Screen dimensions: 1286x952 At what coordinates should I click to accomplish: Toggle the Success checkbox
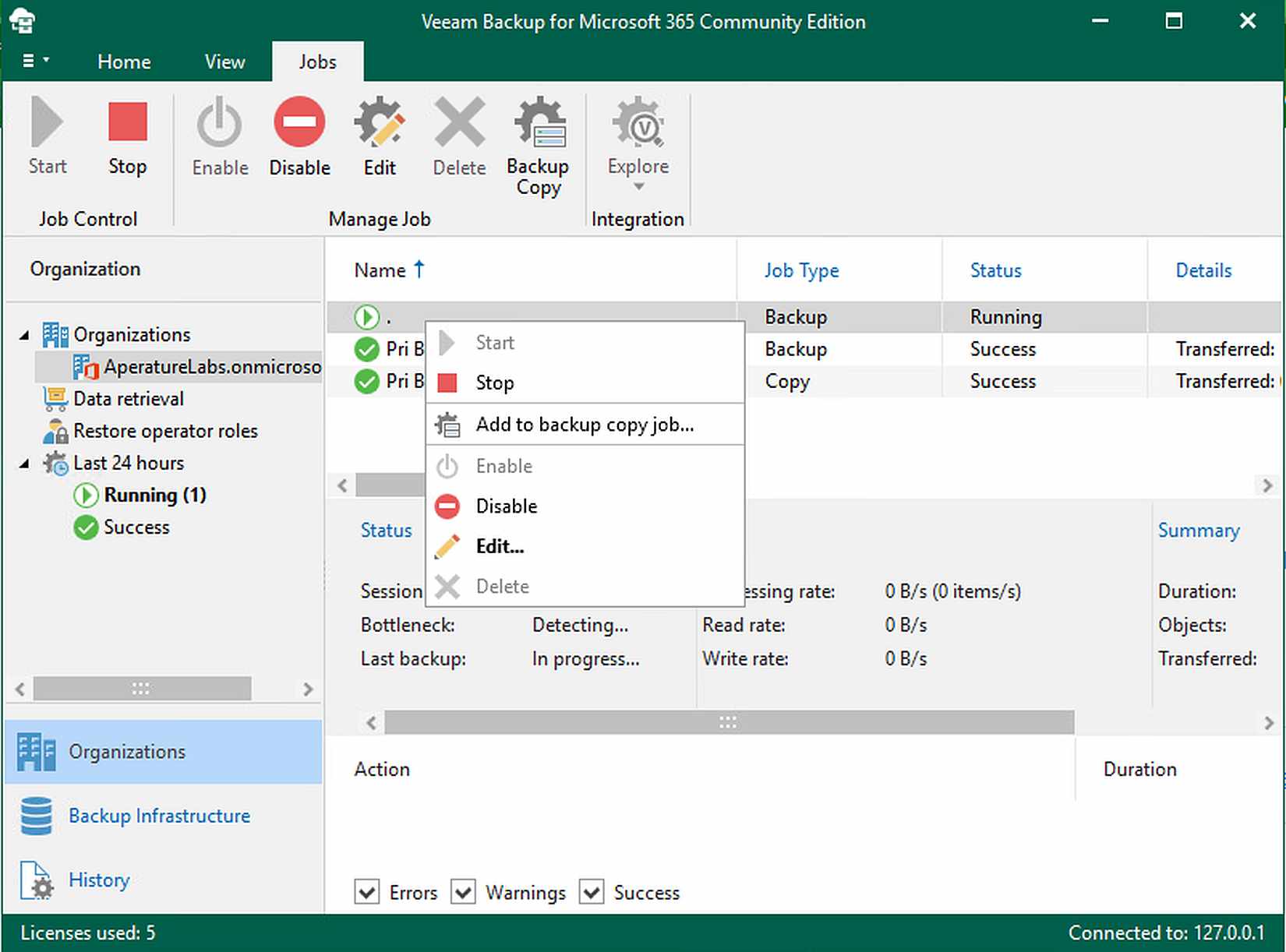tap(592, 891)
